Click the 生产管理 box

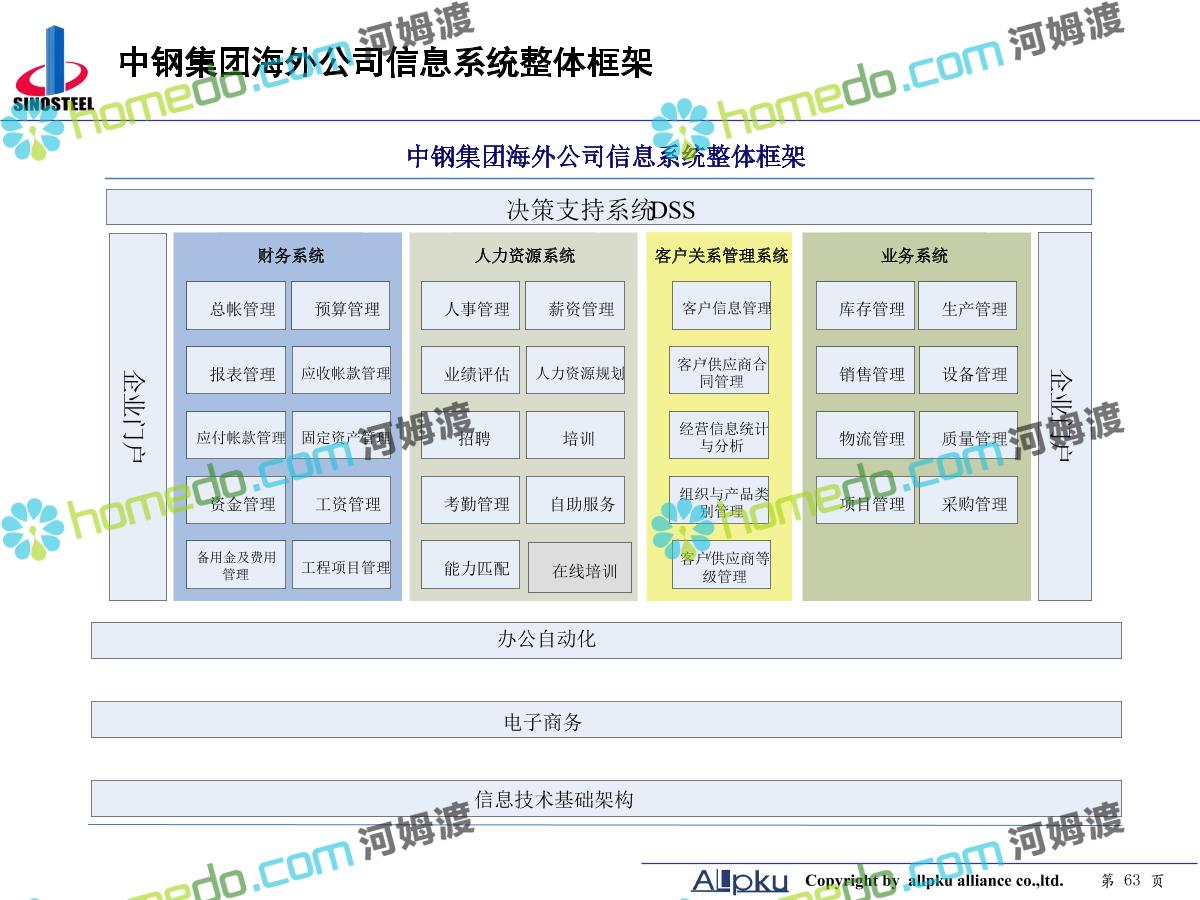pos(968,306)
